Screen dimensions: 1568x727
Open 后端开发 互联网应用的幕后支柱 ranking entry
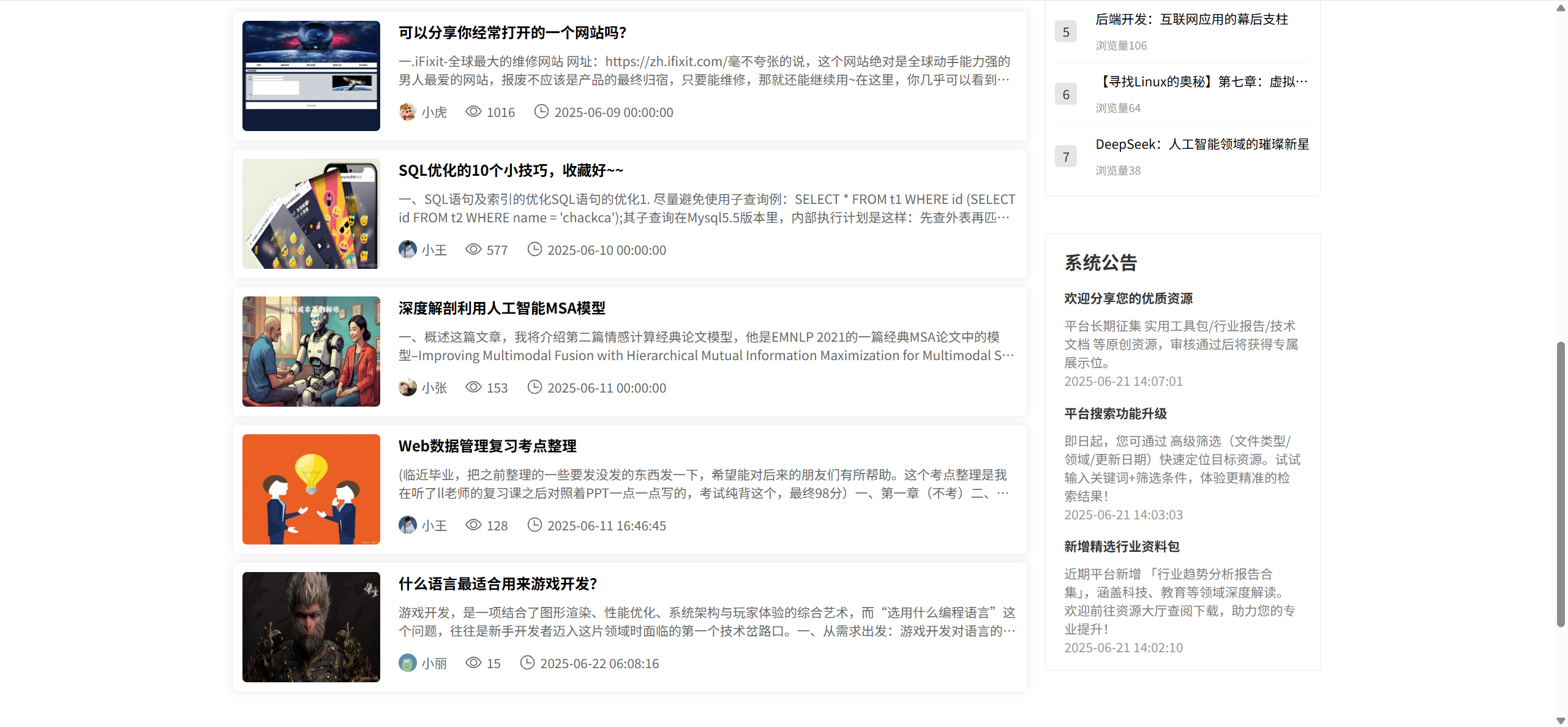pos(1191,19)
